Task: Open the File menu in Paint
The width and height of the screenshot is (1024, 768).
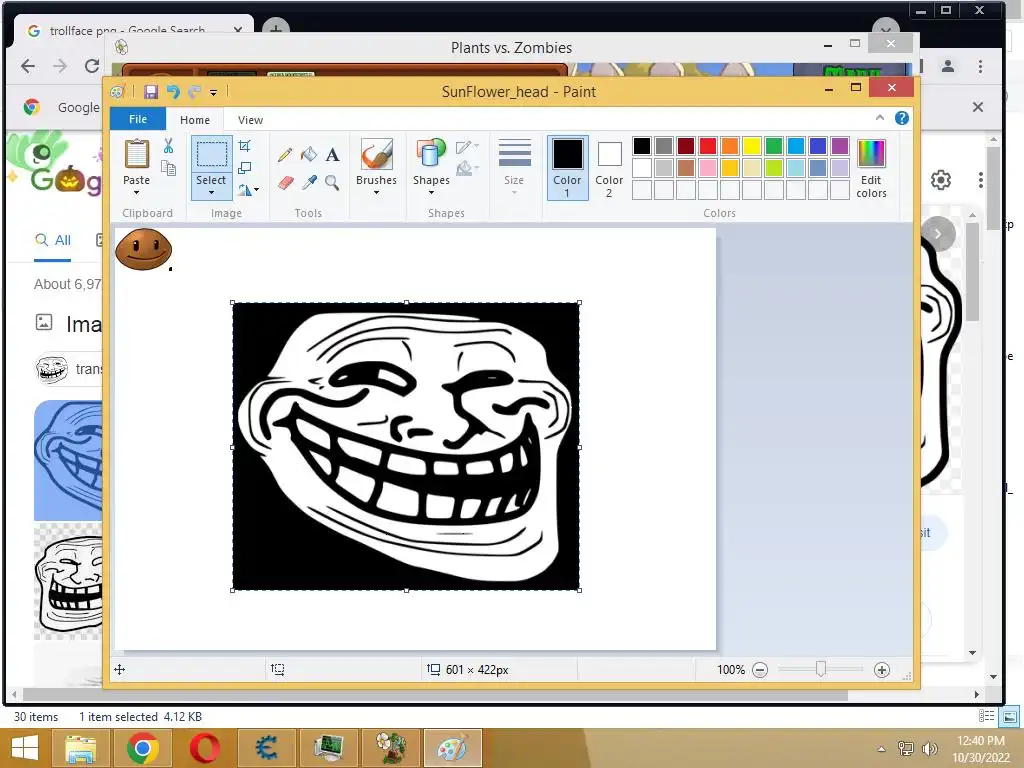Action: [138, 119]
